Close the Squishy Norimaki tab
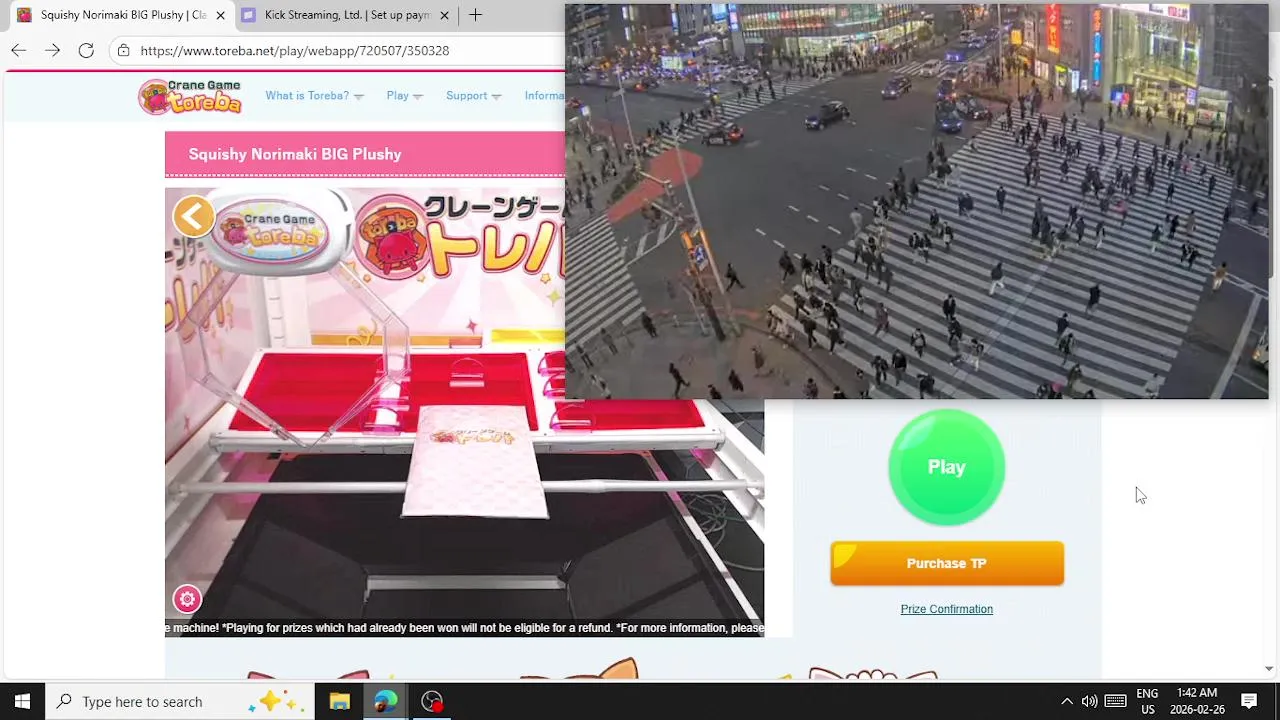 click(x=220, y=15)
